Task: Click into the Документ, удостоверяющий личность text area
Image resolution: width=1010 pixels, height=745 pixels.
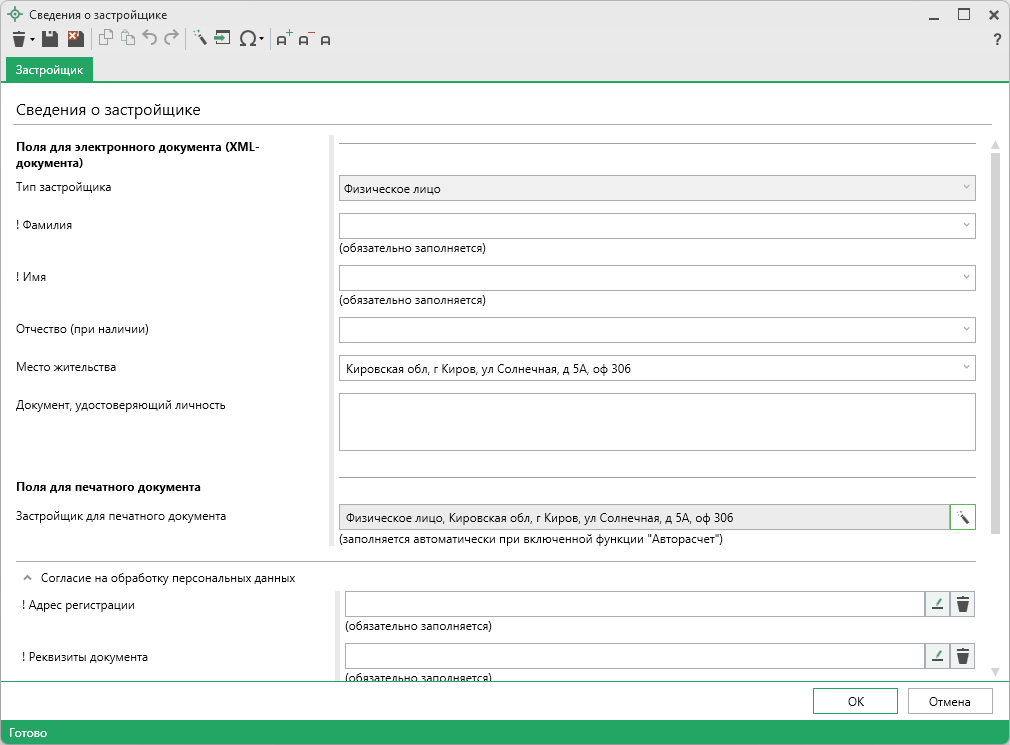Action: (656, 422)
